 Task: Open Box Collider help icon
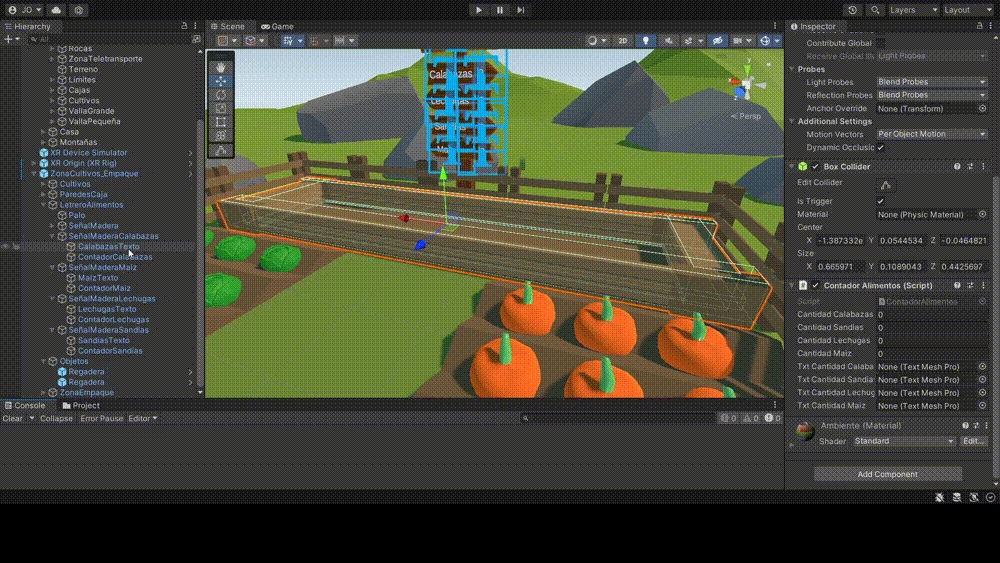(957, 166)
